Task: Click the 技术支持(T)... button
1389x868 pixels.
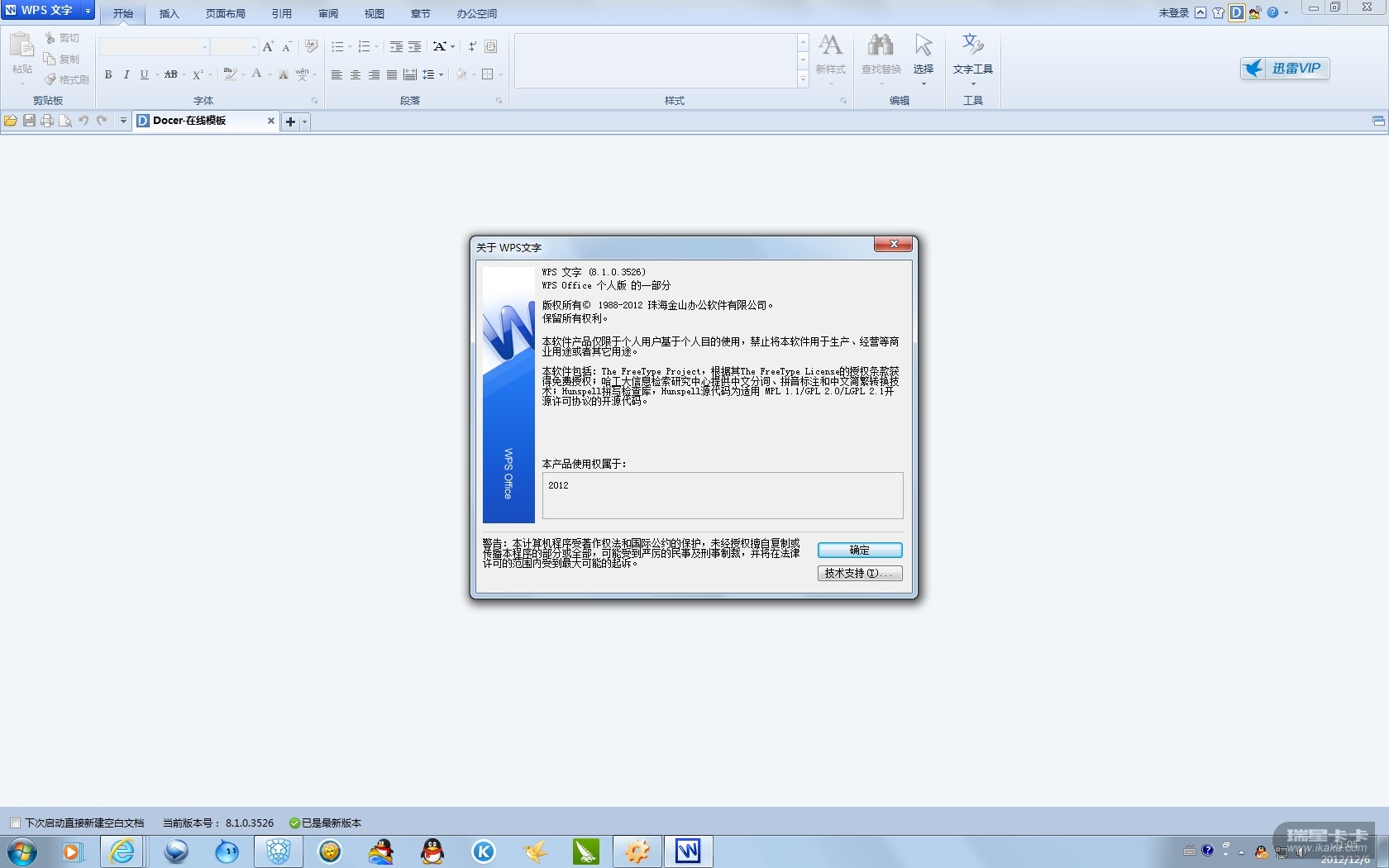Action: (x=860, y=574)
